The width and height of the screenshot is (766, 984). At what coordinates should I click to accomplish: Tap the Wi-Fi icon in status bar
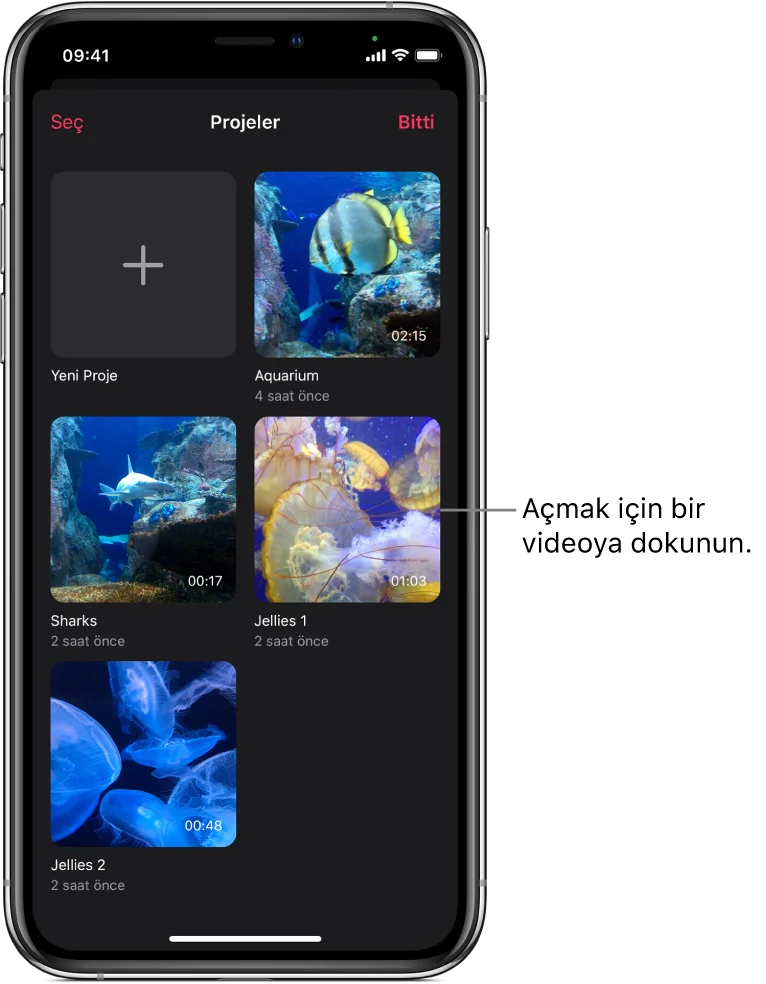(400, 55)
